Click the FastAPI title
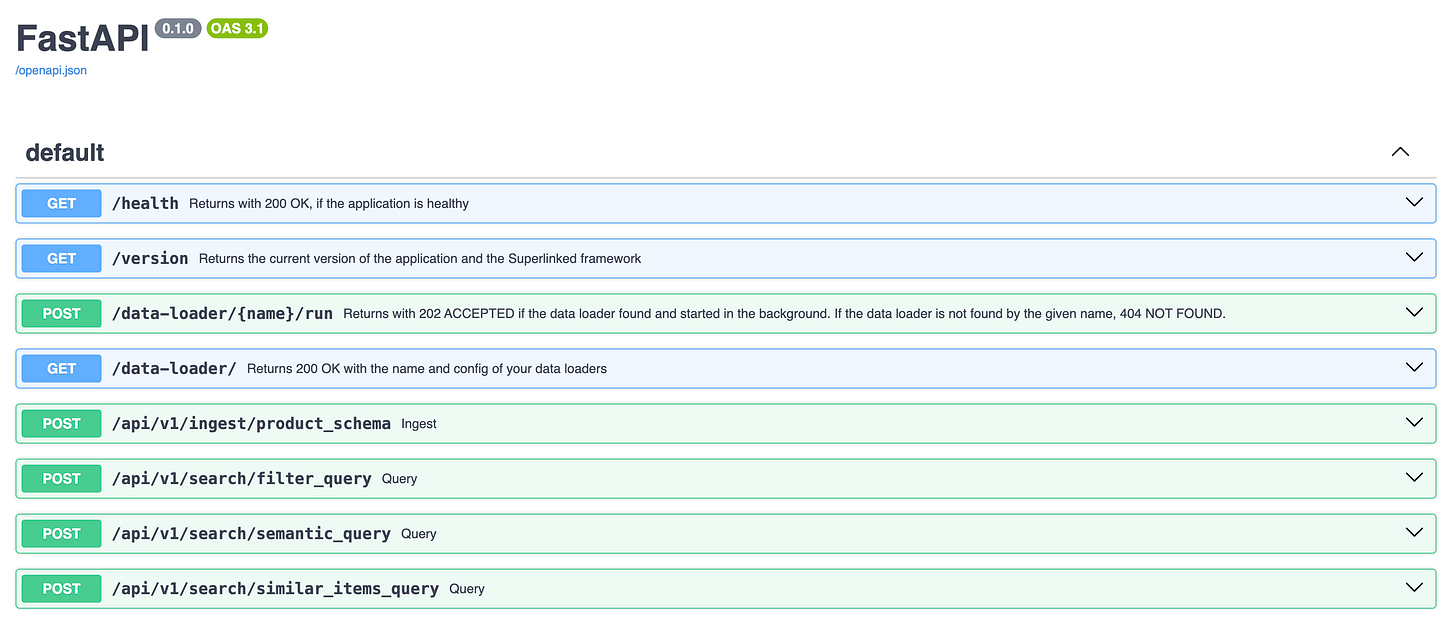 [82, 38]
